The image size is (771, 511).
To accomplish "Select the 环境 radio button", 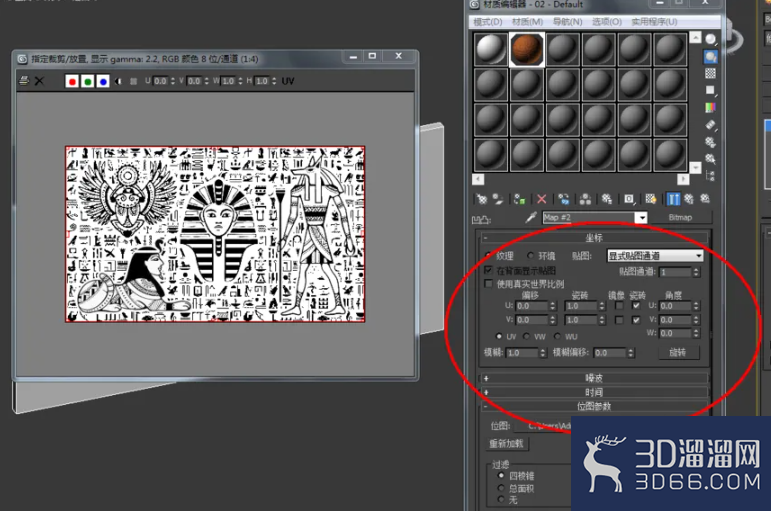I will coord(531,256).
